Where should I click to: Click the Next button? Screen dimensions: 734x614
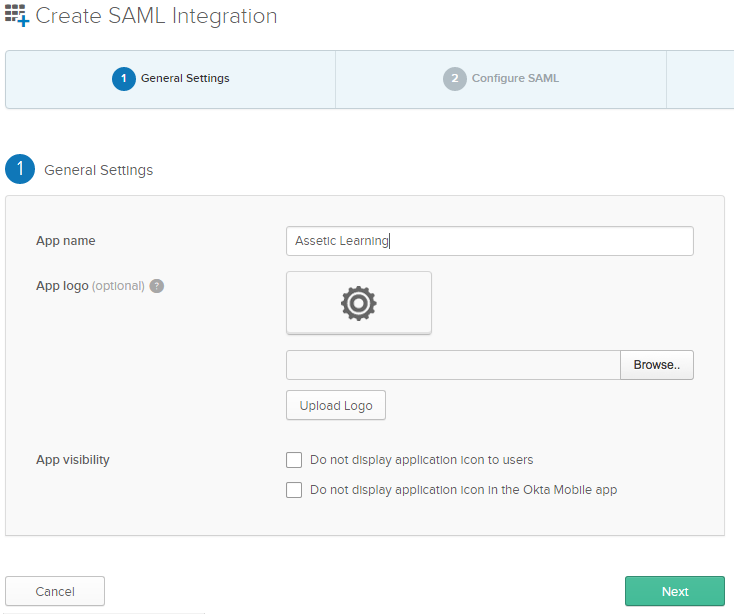pos(675,592)
